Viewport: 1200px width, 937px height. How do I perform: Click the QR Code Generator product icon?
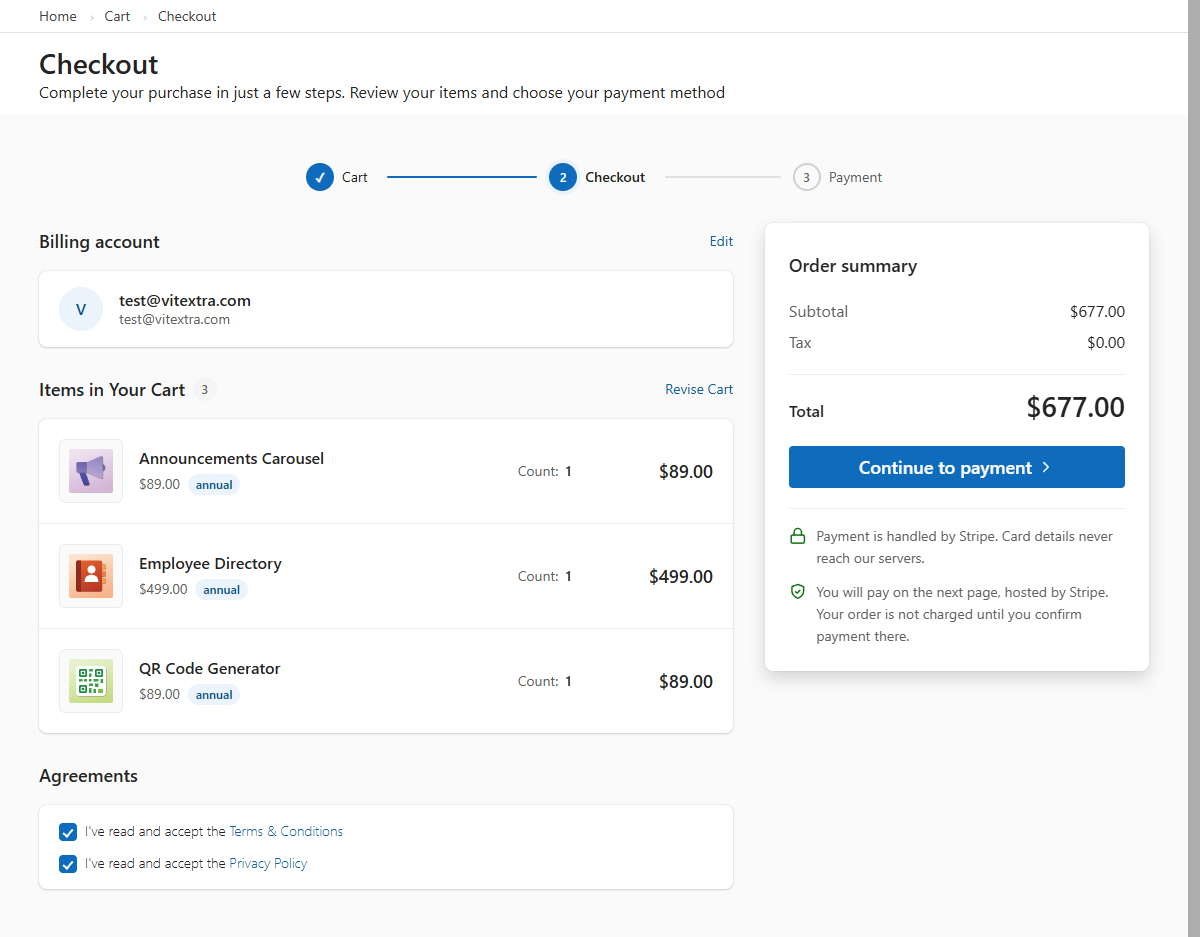91,681
